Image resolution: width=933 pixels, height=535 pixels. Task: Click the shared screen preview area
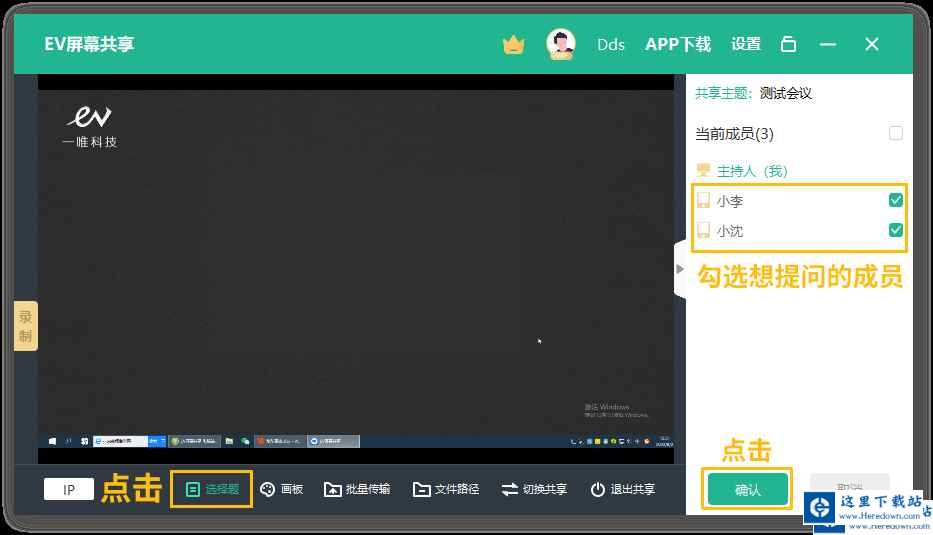pyautogui.click(x=356, y=268)
